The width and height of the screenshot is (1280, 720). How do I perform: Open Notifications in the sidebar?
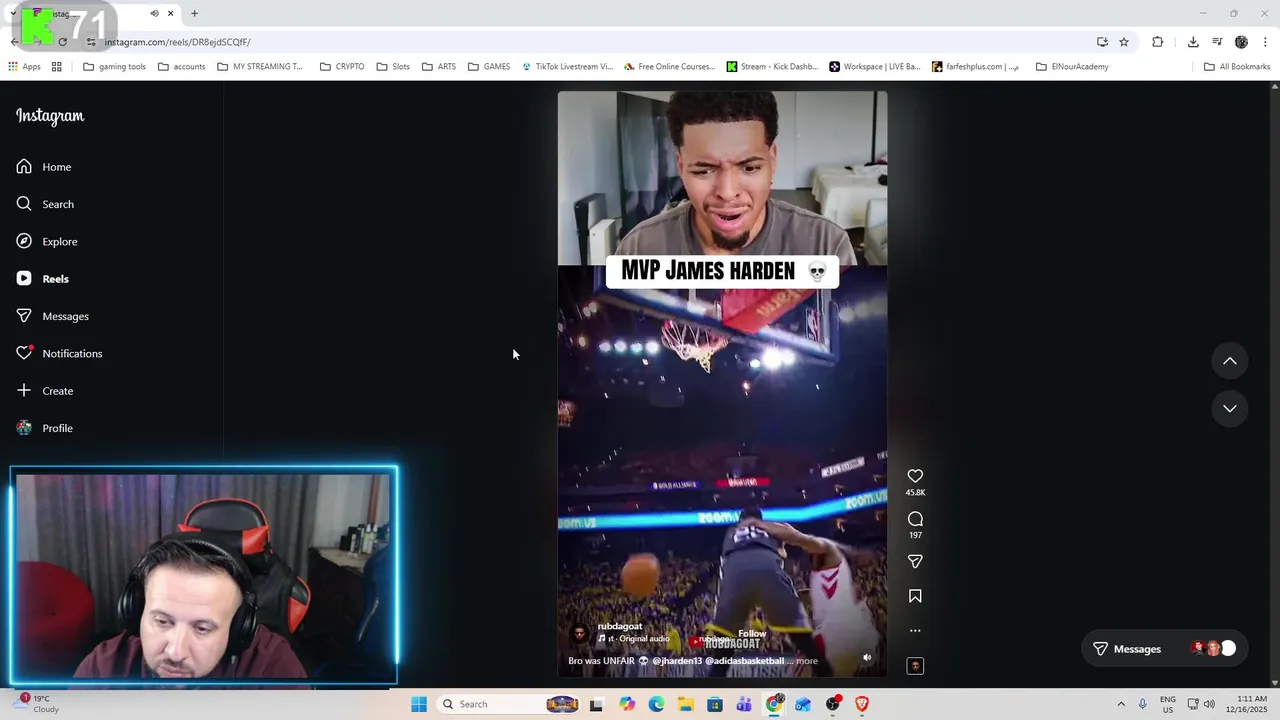click(x=60, y=353)
